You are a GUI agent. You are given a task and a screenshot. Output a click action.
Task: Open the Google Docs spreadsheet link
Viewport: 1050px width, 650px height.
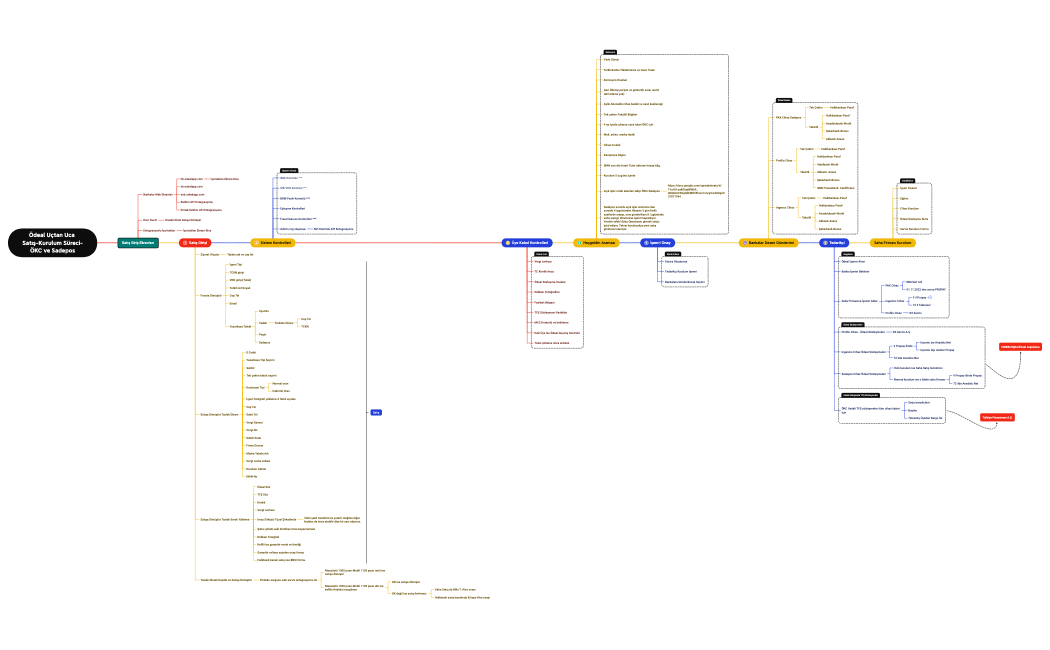(x=695, y=190)
